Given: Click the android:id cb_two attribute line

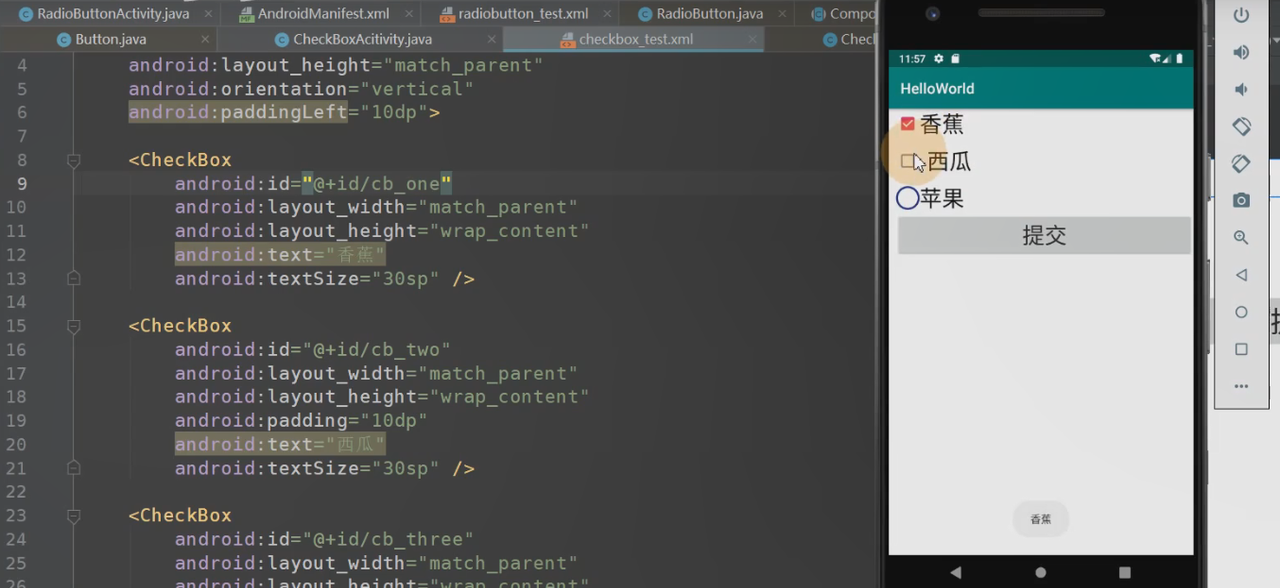Looking at the screenshot, I should [313, 350].
